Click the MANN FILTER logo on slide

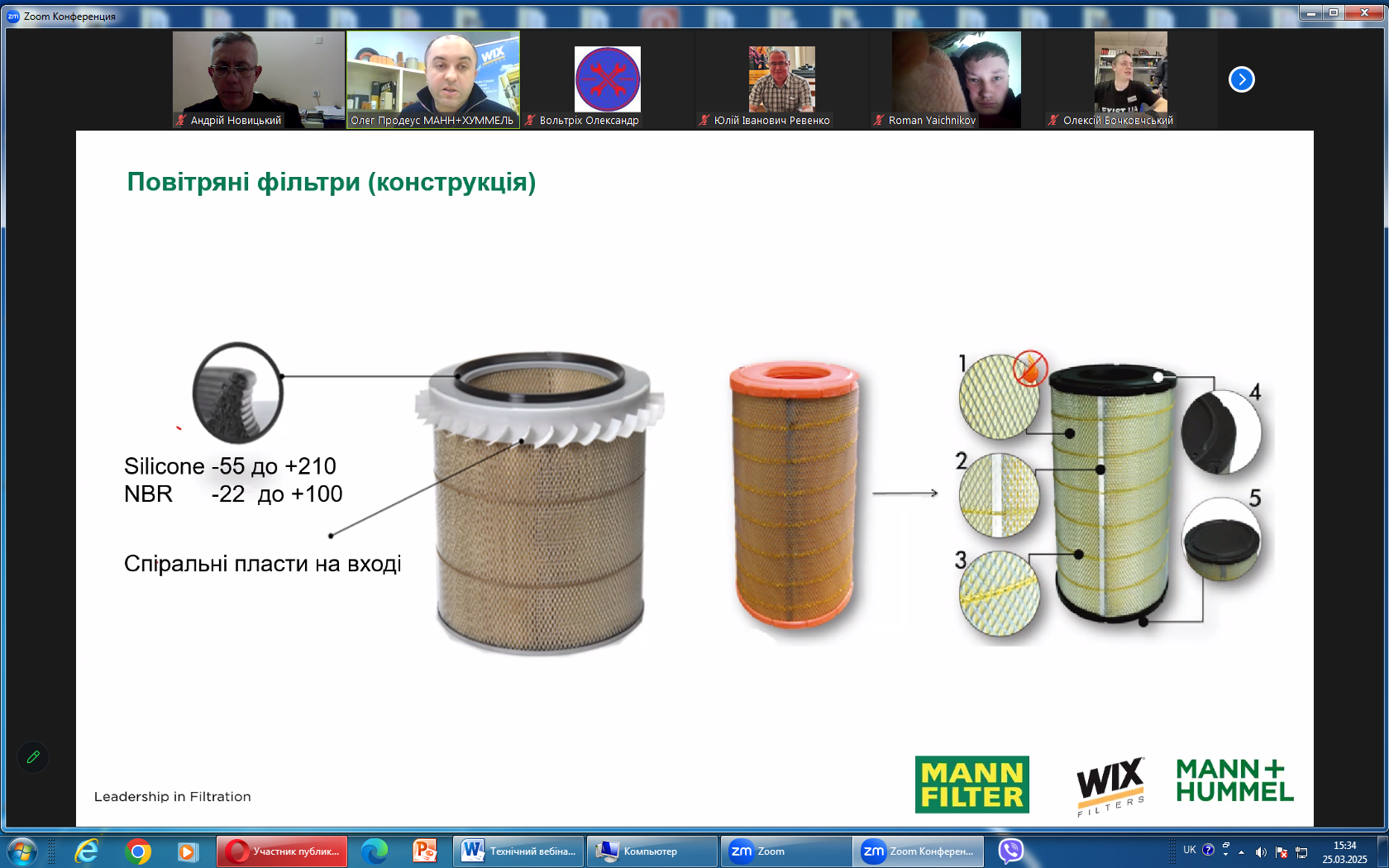(972, 785)
